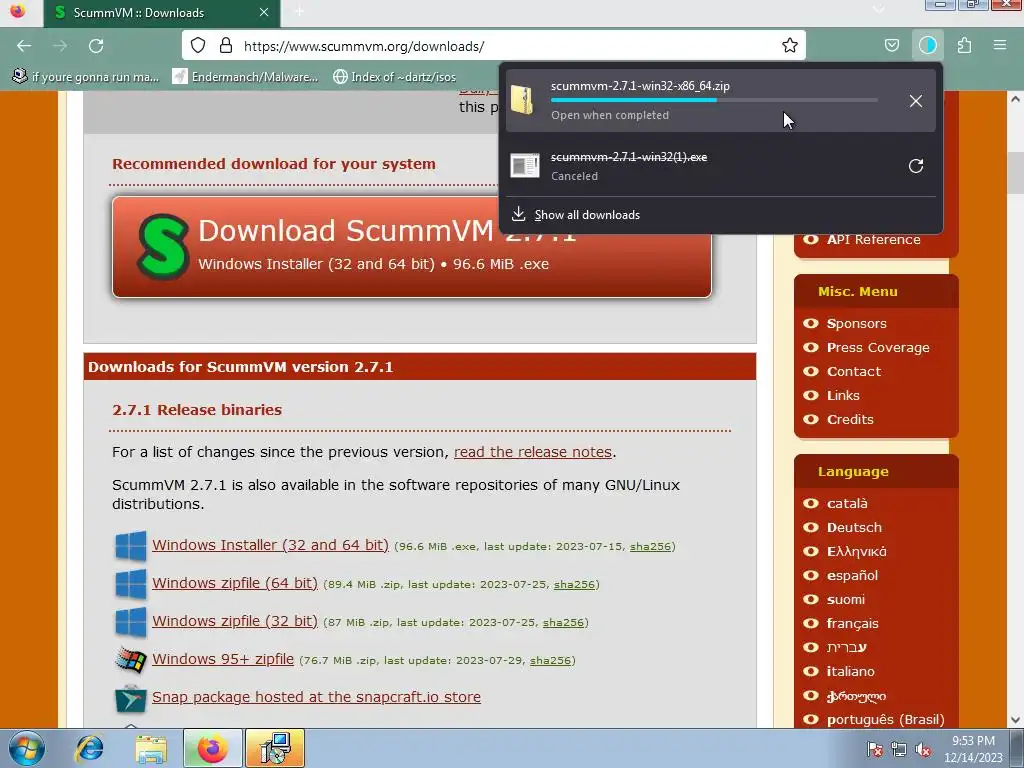The image size is (1024, 768).
Task: Switch language to français
Action: pyautogui.click(x=852, y=624)
